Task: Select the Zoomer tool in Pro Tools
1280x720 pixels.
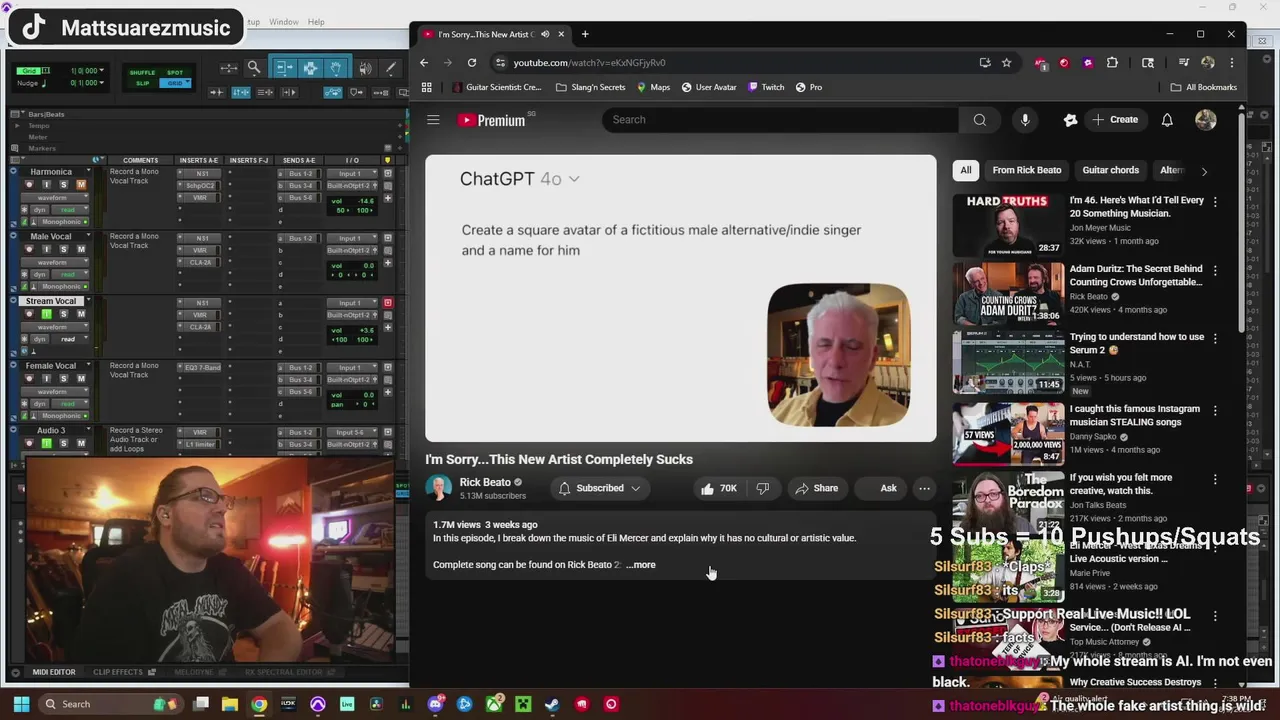Action: tap(253, 68)
